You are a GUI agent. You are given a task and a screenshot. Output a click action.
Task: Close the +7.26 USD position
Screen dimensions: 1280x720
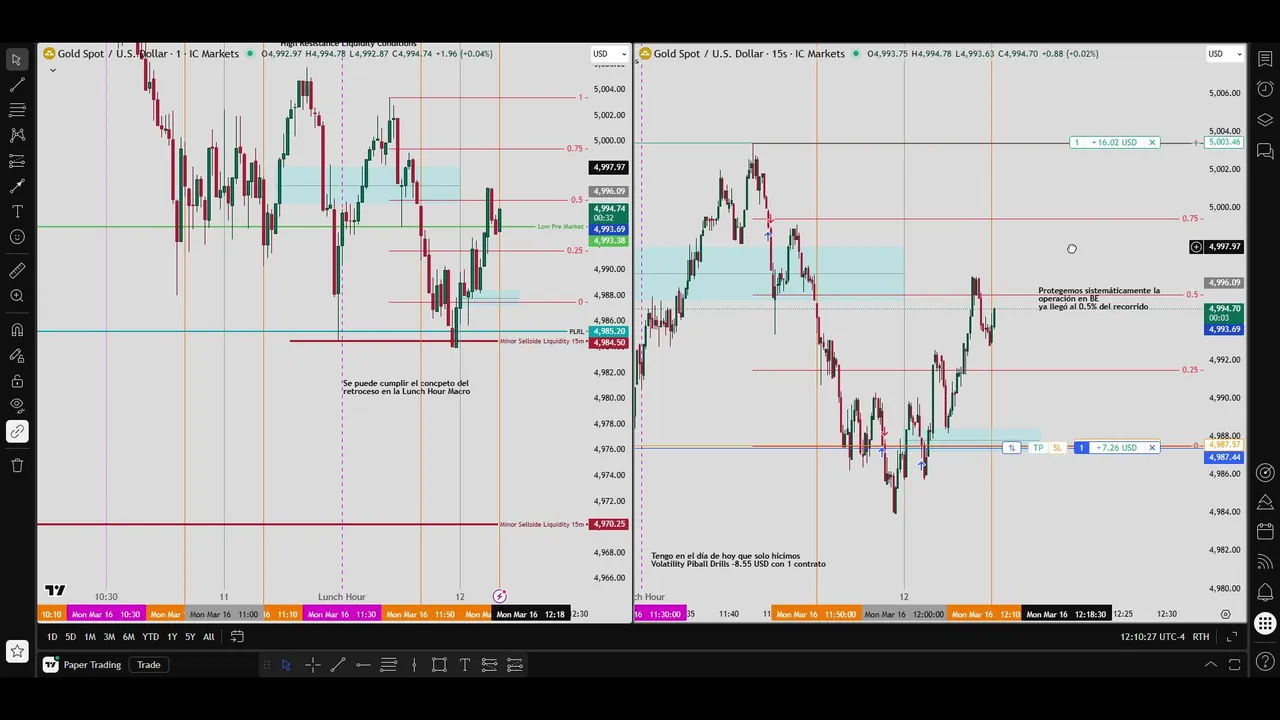[1152, 448]
